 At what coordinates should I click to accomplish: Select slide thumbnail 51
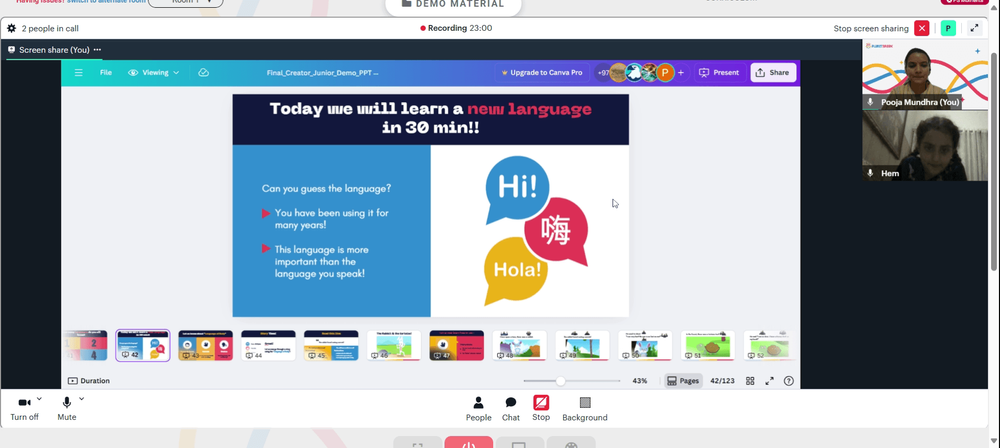708,345
